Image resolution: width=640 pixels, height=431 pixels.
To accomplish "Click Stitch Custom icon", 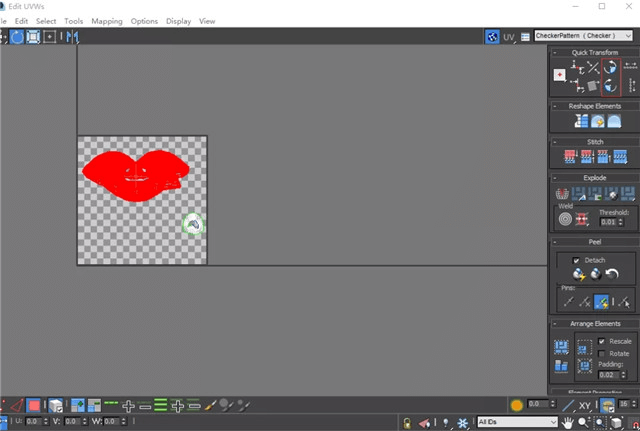I will [620, 156].
